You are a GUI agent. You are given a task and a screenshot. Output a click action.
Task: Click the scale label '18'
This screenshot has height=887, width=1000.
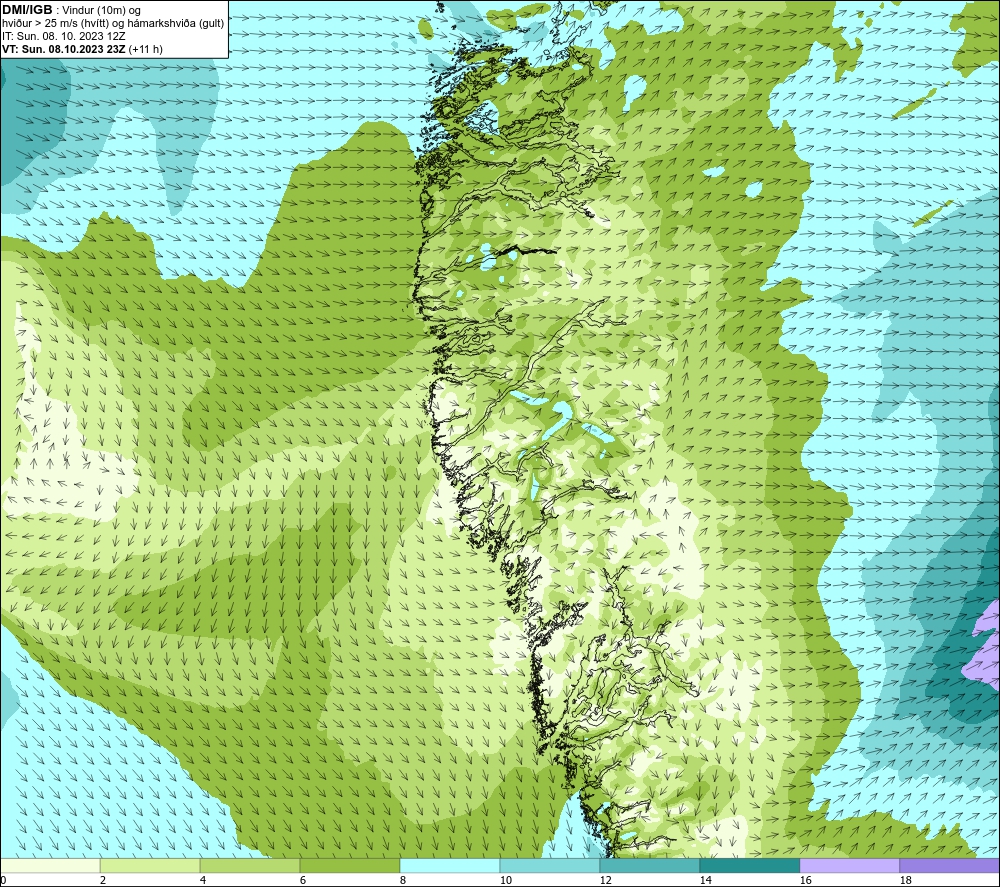pyautogui.click(x=905, y=881)
